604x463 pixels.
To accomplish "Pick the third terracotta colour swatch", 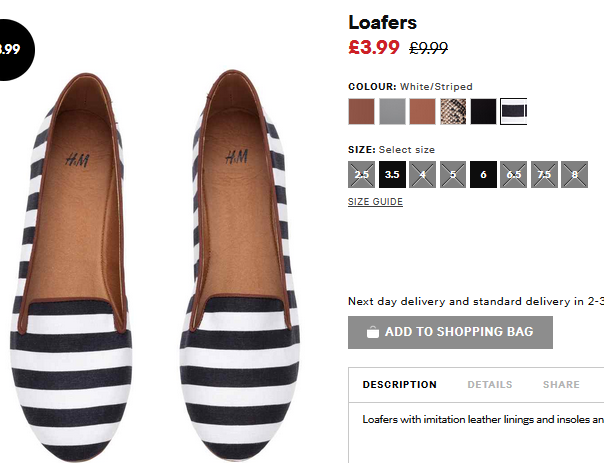I will [422, 112].
